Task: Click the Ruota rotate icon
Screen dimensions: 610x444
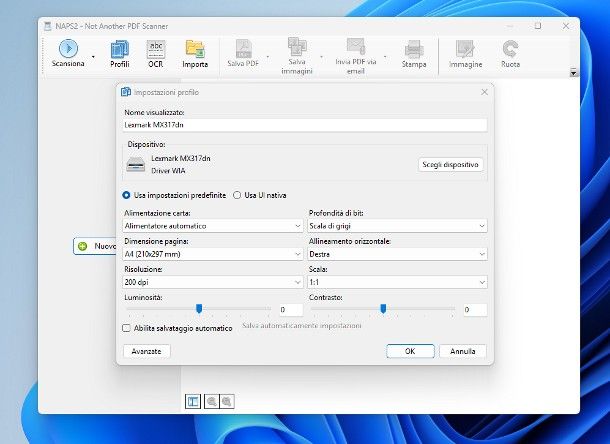Action: click(510, 49)
